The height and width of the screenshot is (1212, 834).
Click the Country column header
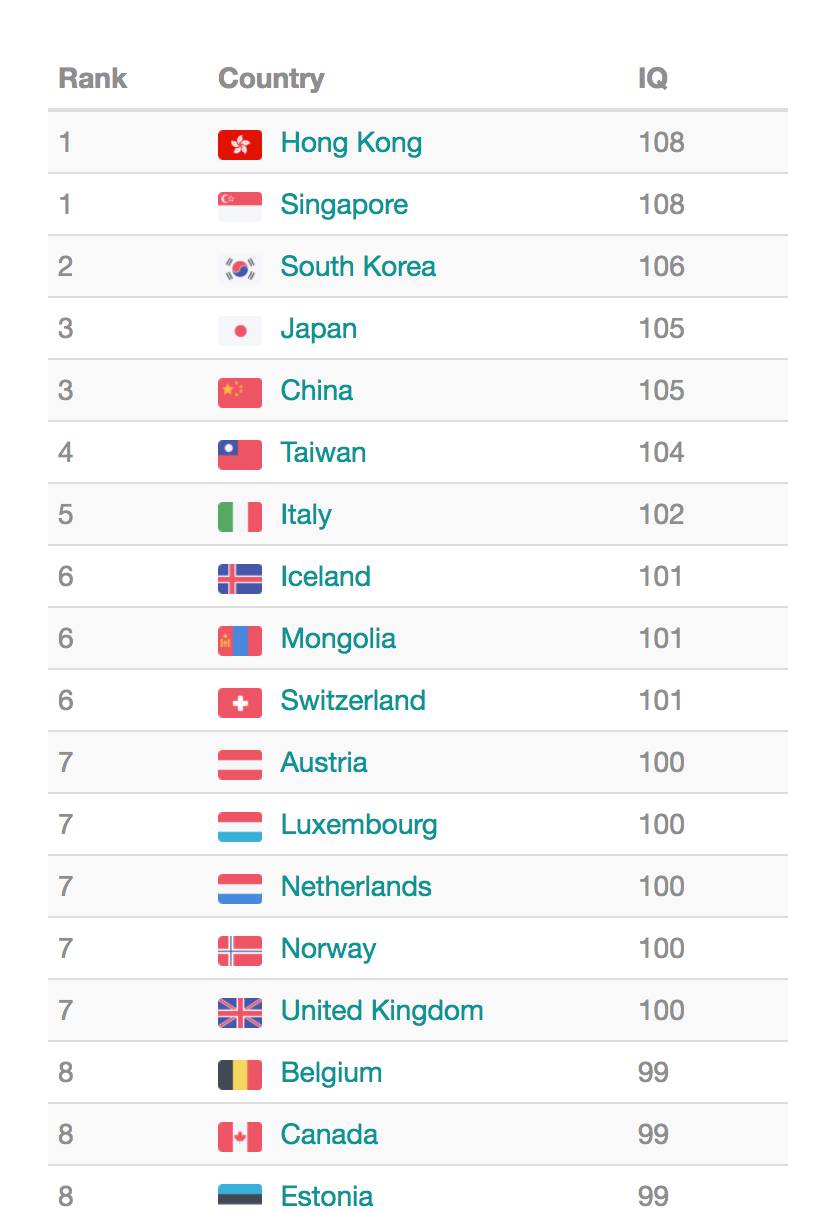coord(271,79)
